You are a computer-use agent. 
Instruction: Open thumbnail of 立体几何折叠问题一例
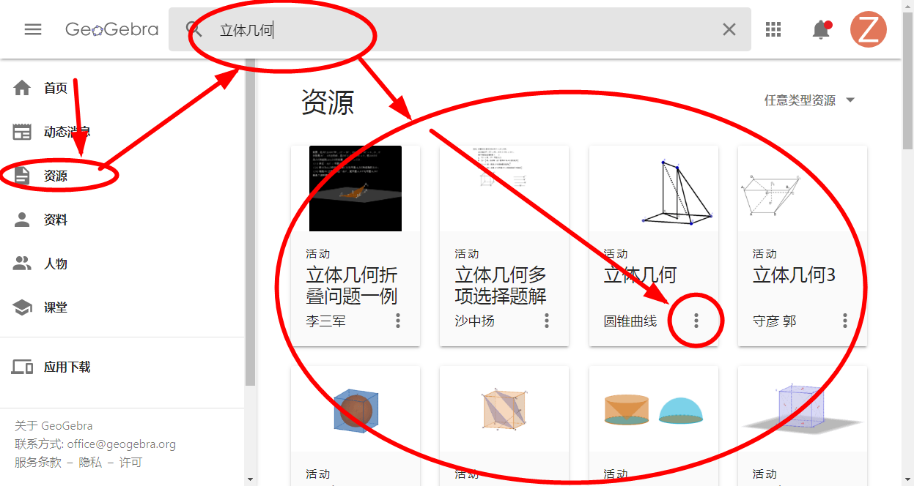point(356,188)
